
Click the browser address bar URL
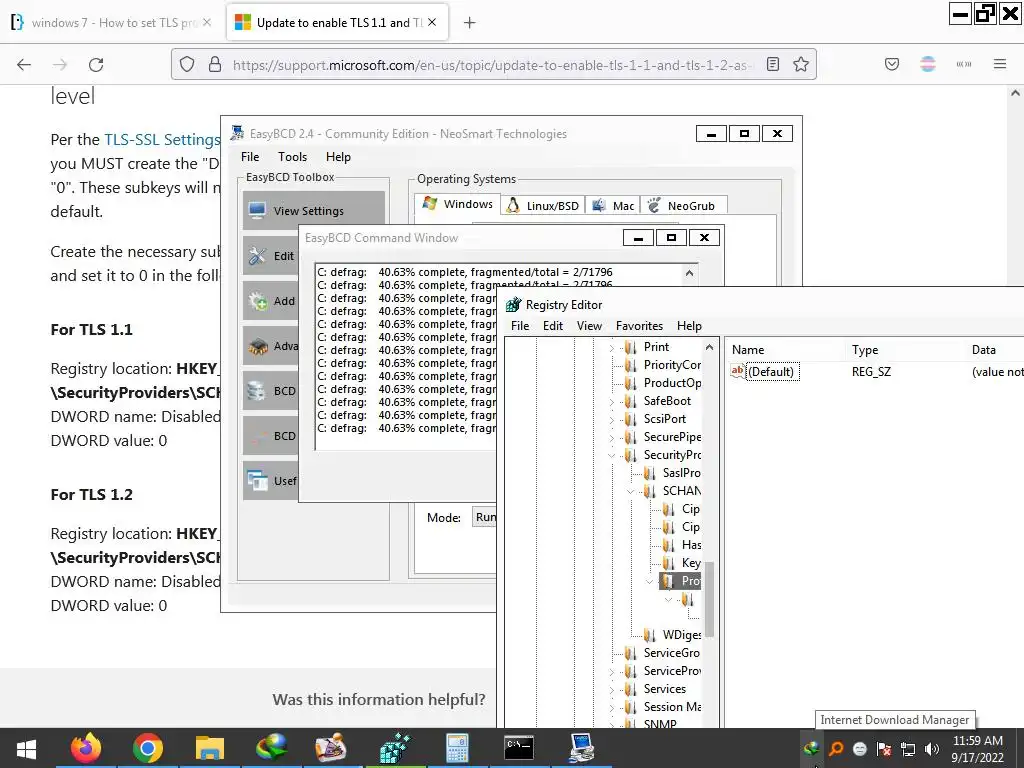(x=491, y=65)
